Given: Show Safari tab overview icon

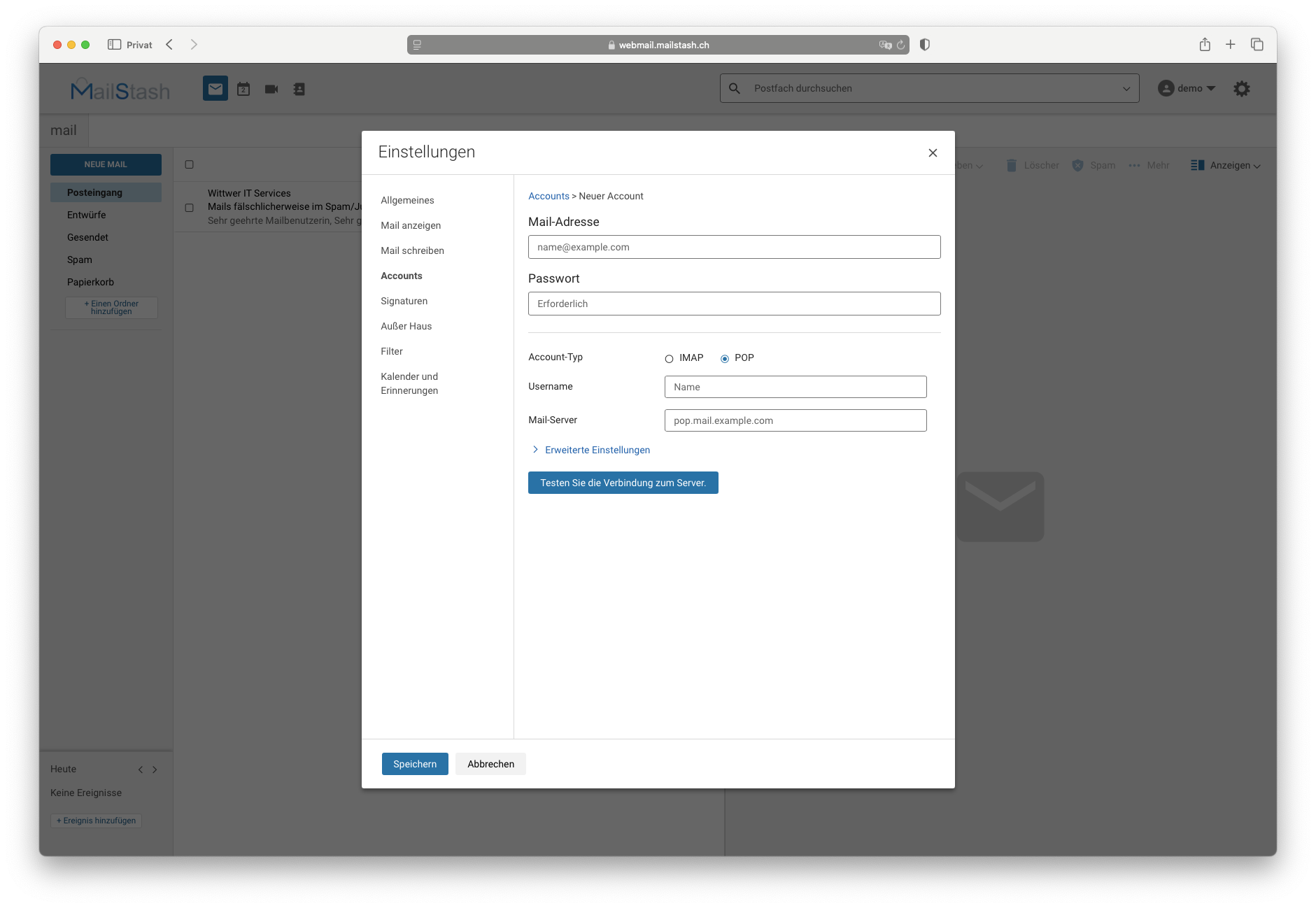Looking at the screenshot, I should click(x=1257, y=44).
